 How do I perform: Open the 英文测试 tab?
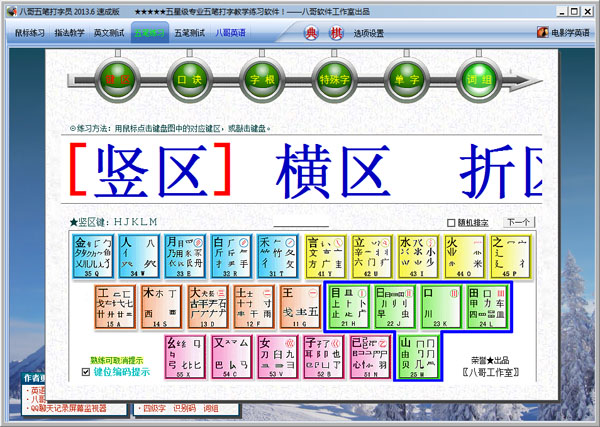point(109,33)
